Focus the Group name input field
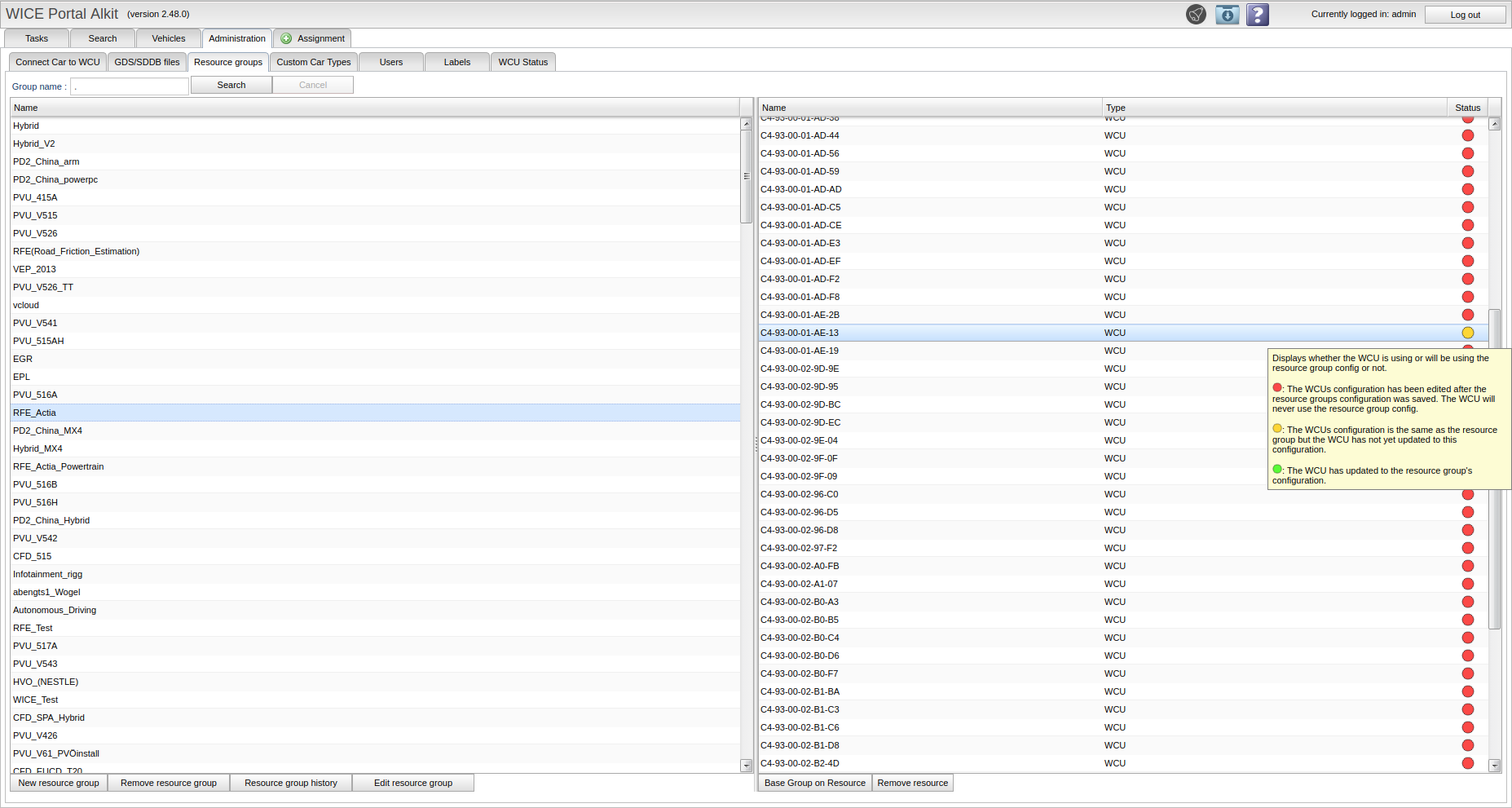The height and width of the screenshot is (808, 1512). (130, 86)
